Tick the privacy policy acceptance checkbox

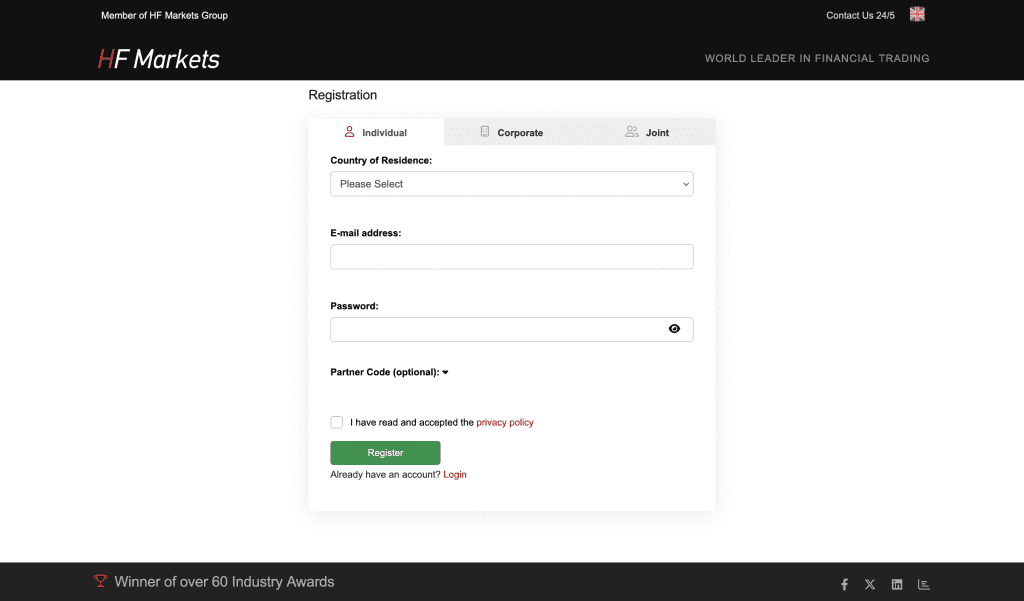coord(336,423)
